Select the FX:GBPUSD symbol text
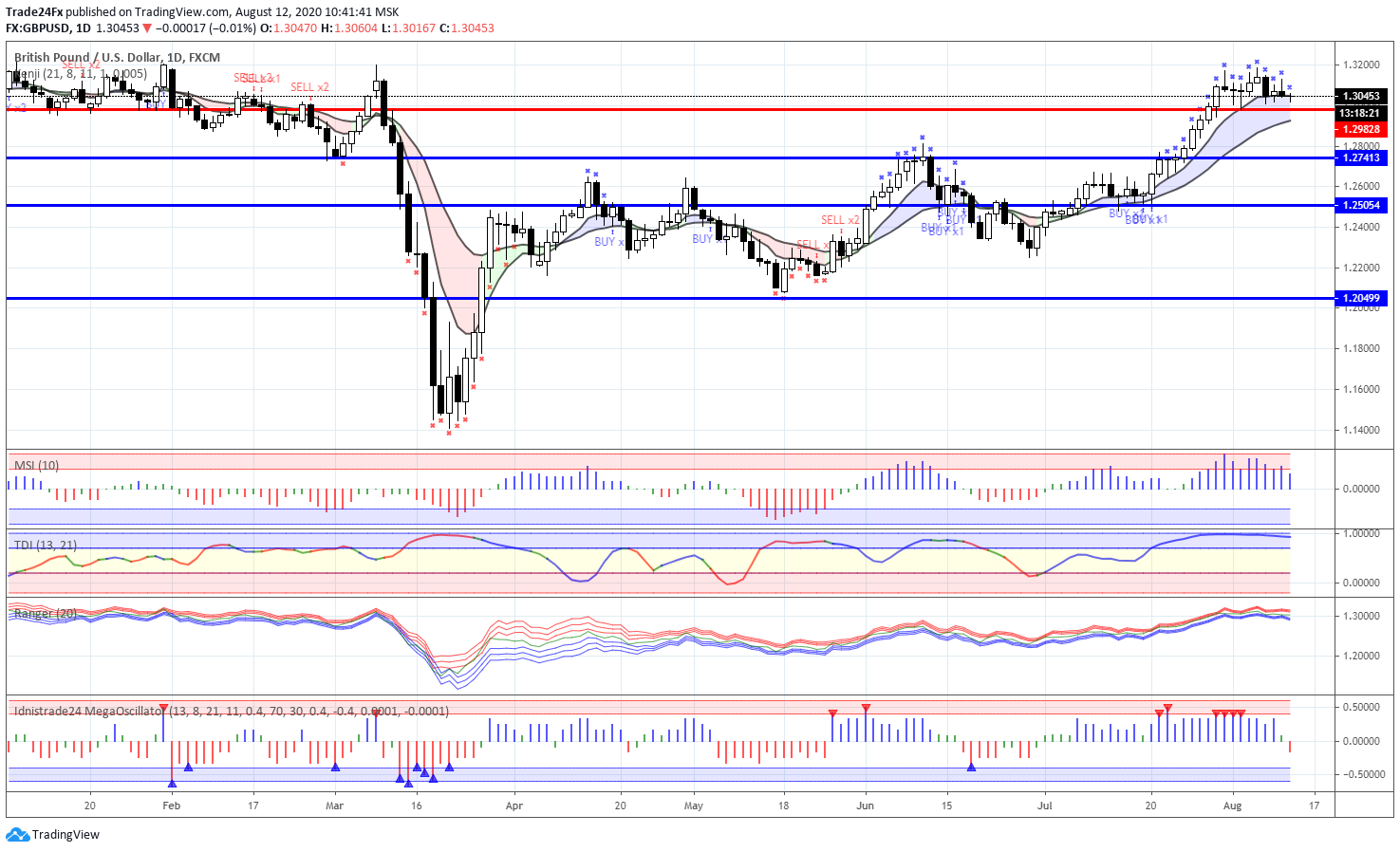The image size is (1400, 852). click(x=38, y=28)
